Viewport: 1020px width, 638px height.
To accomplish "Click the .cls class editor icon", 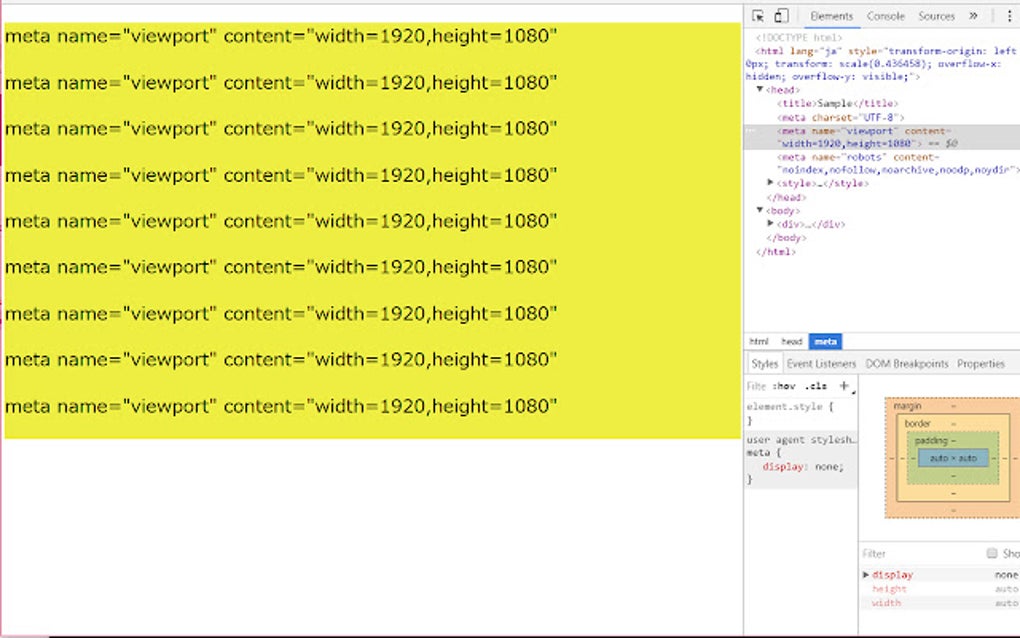I will point(817,385).
